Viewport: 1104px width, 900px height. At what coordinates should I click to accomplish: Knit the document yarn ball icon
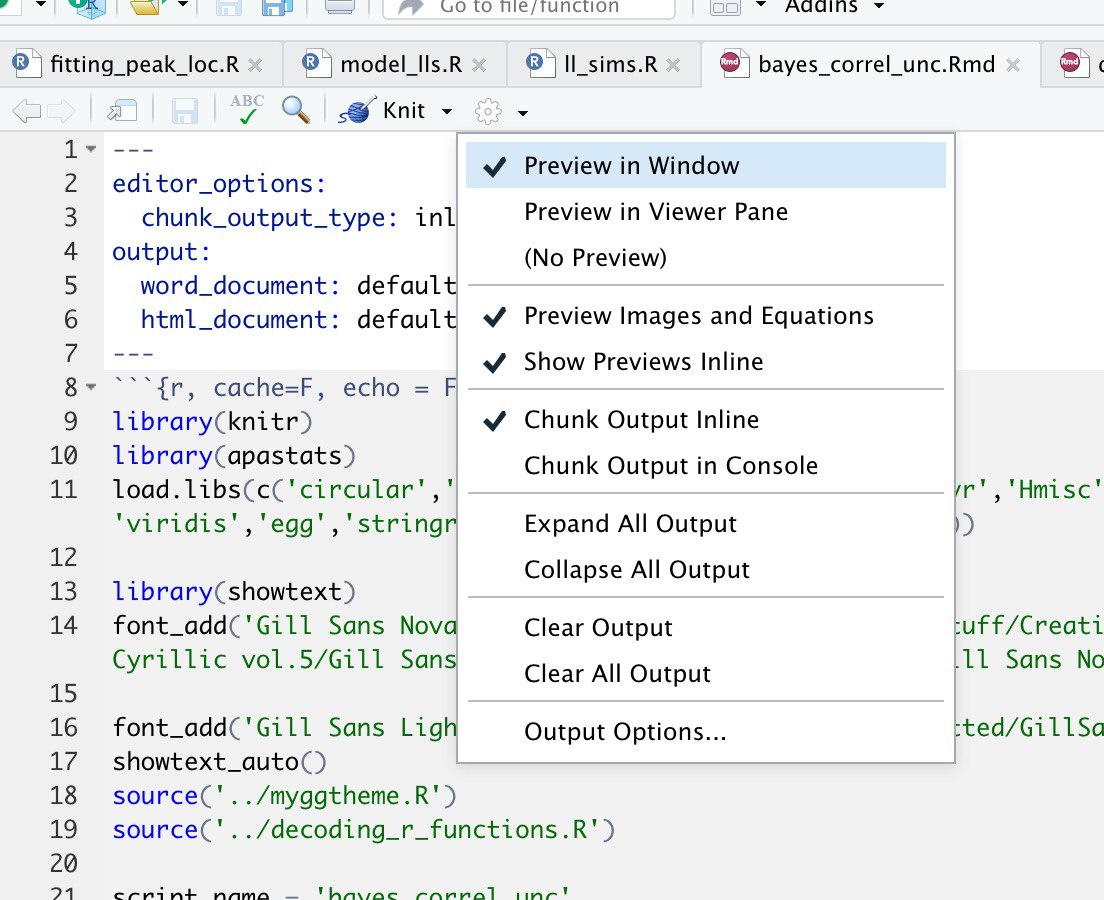click(x=357, y=111)
